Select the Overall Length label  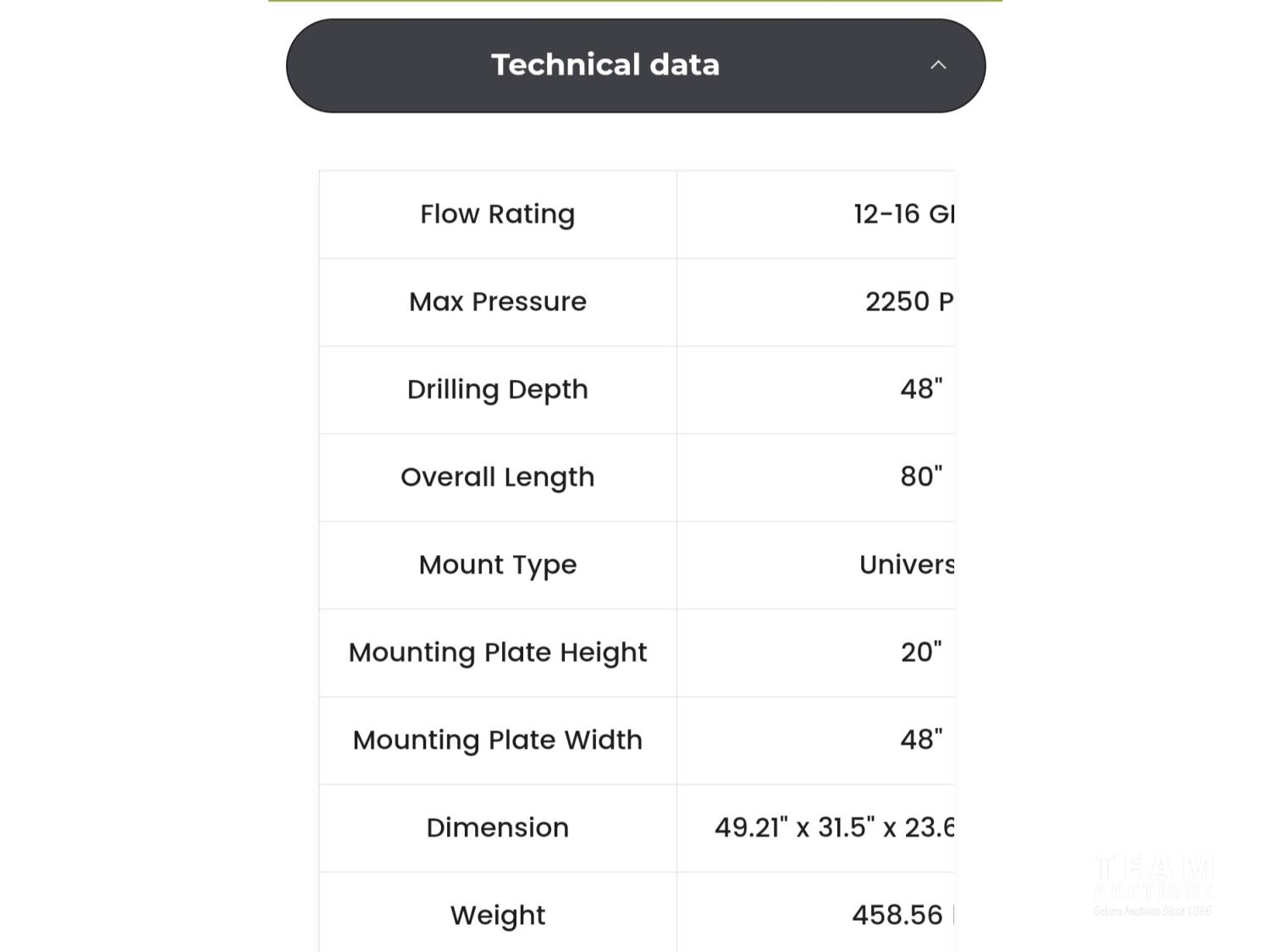498,477
